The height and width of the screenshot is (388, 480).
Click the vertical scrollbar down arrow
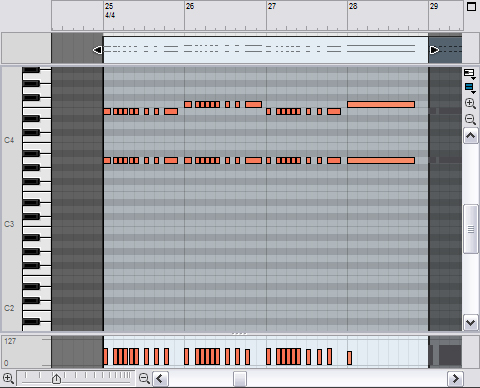(x=470, y=322)
